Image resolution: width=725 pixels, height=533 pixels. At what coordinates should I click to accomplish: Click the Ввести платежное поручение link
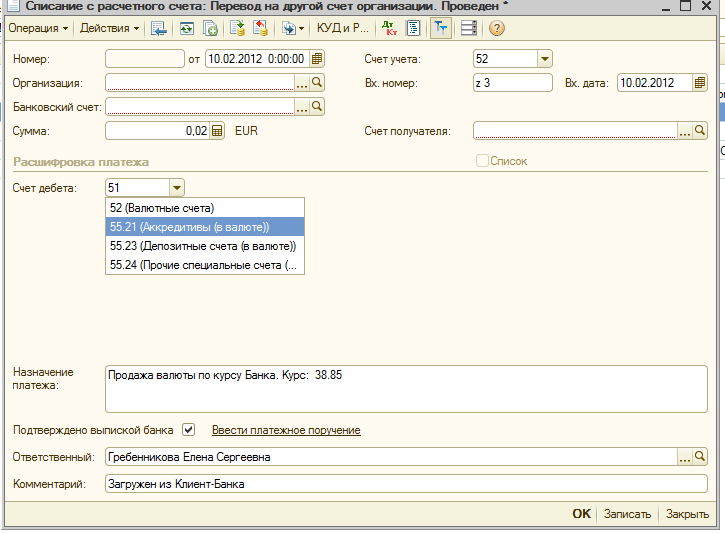click(x=286, y=430)
